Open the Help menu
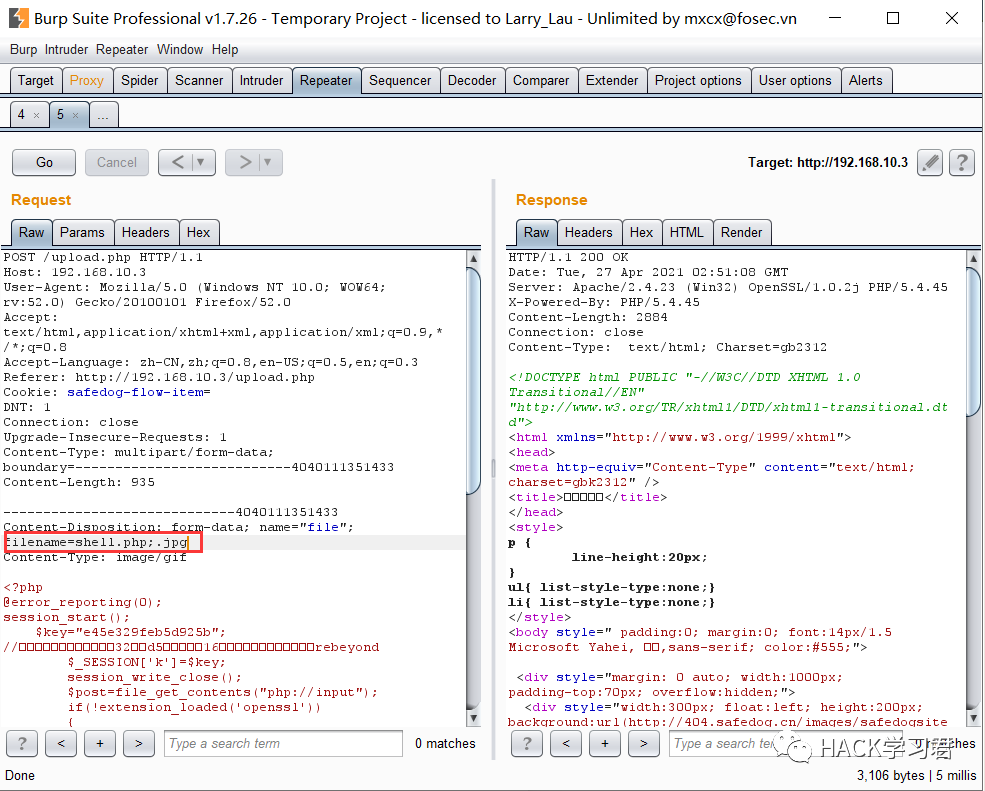Screen dimensions: 985x791 tap(225, 50)
